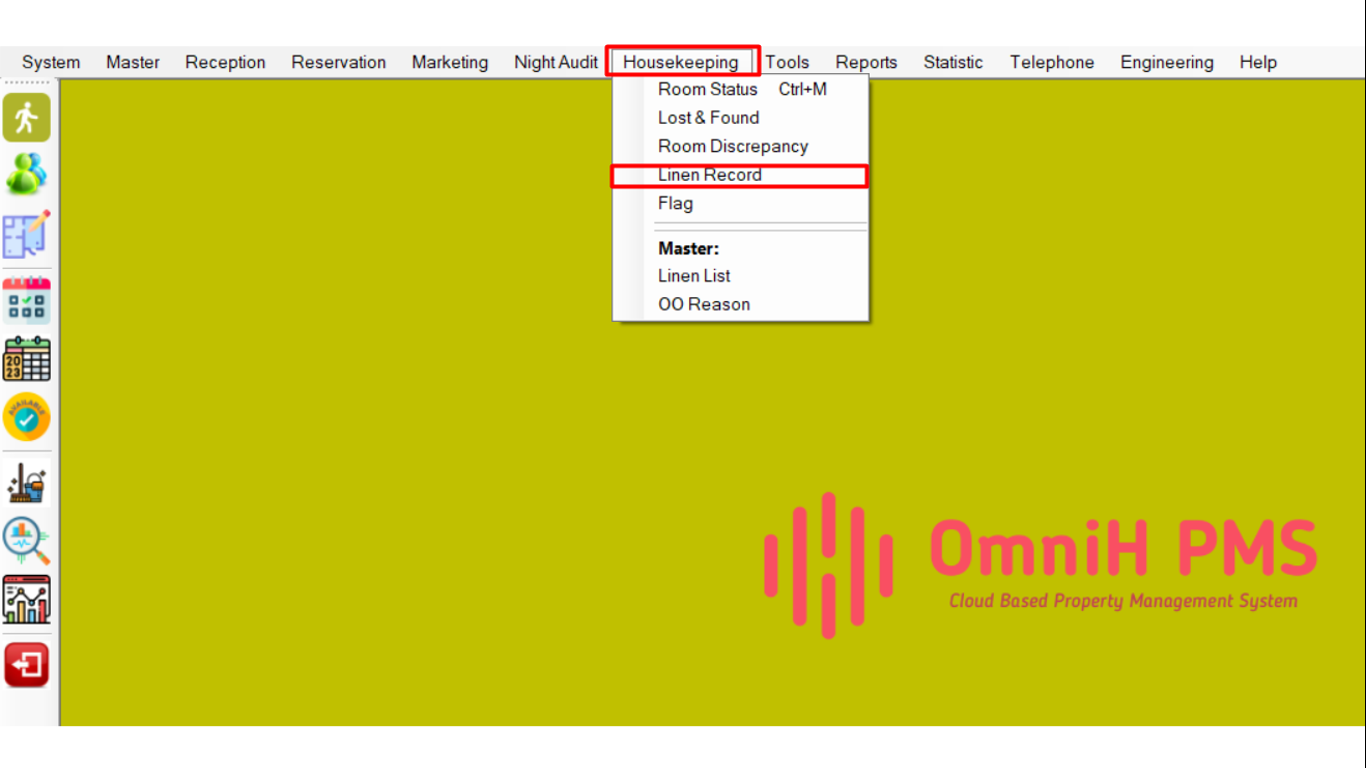Open Linen List under Master section

pos(741,276)
